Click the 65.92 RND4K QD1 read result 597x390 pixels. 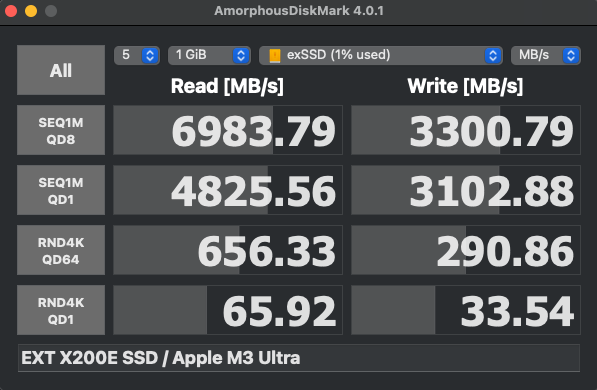(228, 310)
